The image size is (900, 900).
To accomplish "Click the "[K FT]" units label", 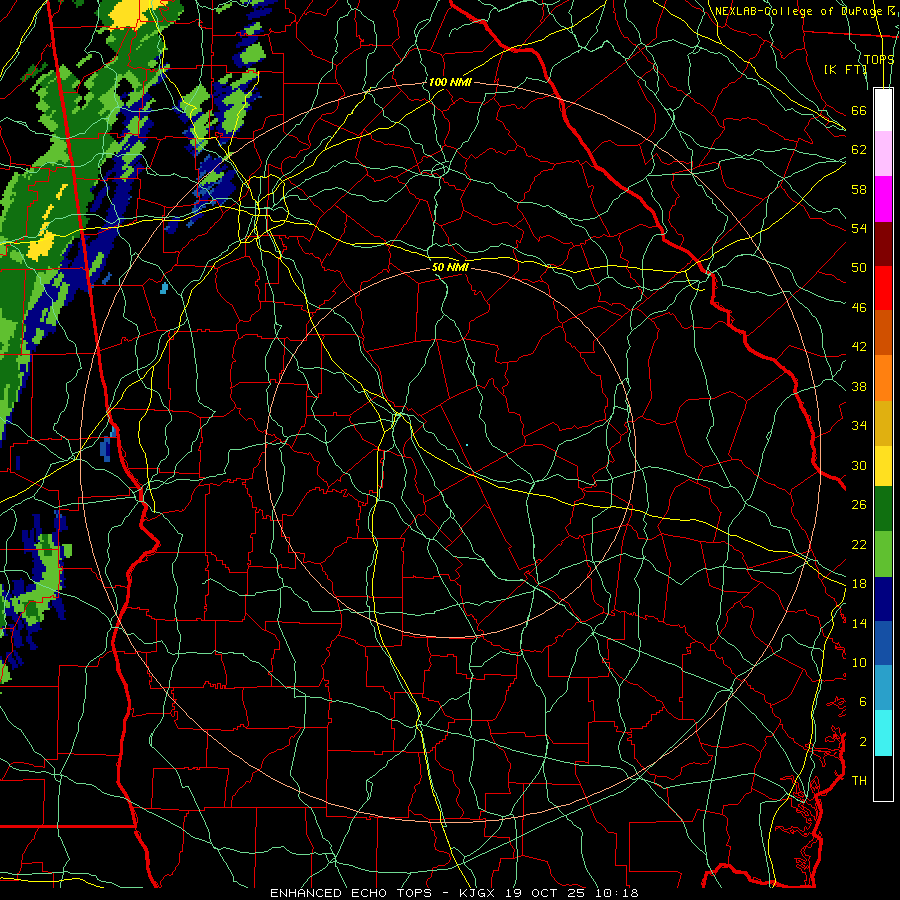I will pos(846,69).
